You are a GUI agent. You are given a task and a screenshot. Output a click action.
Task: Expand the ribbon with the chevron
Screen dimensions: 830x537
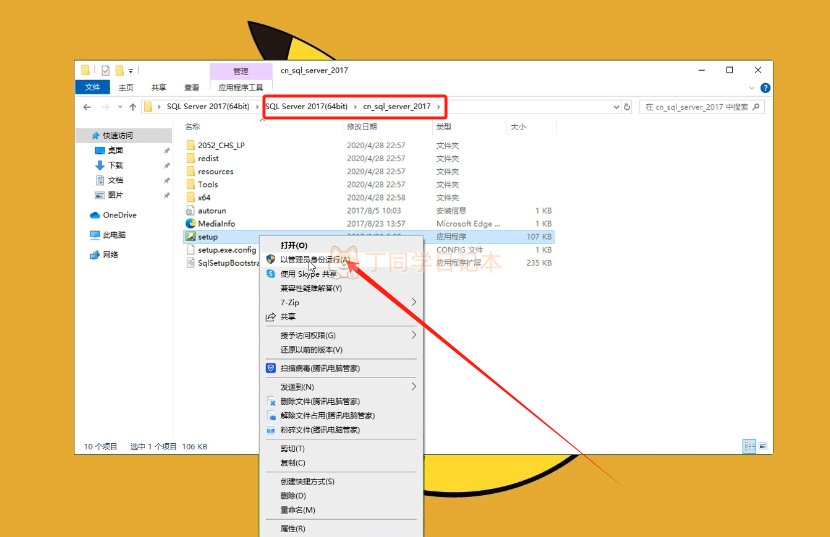pos(752,88)
